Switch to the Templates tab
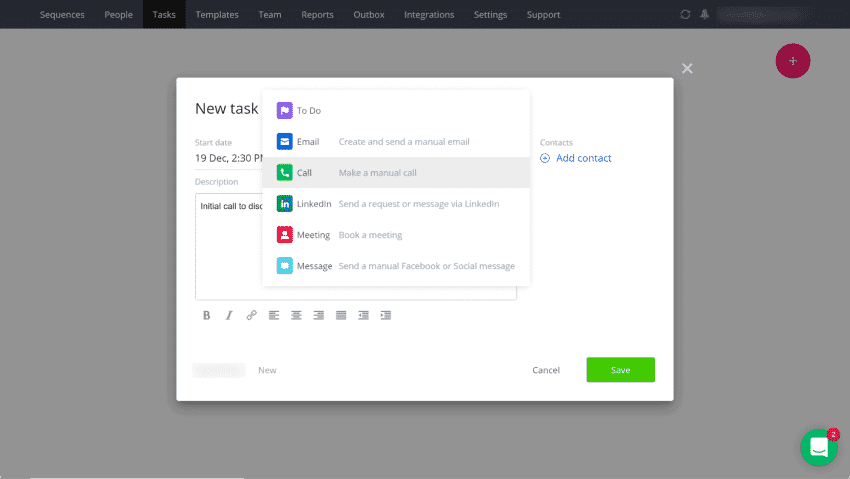Image resolution: width=850 pixels, height=479 pixels. coord(217,15)
